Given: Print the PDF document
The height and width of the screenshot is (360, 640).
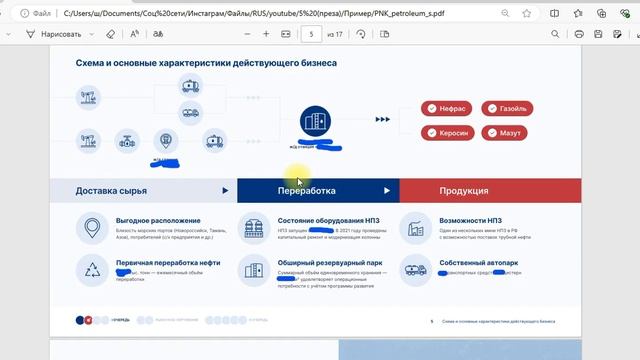Looking at the screenshot, I should 579,34.
